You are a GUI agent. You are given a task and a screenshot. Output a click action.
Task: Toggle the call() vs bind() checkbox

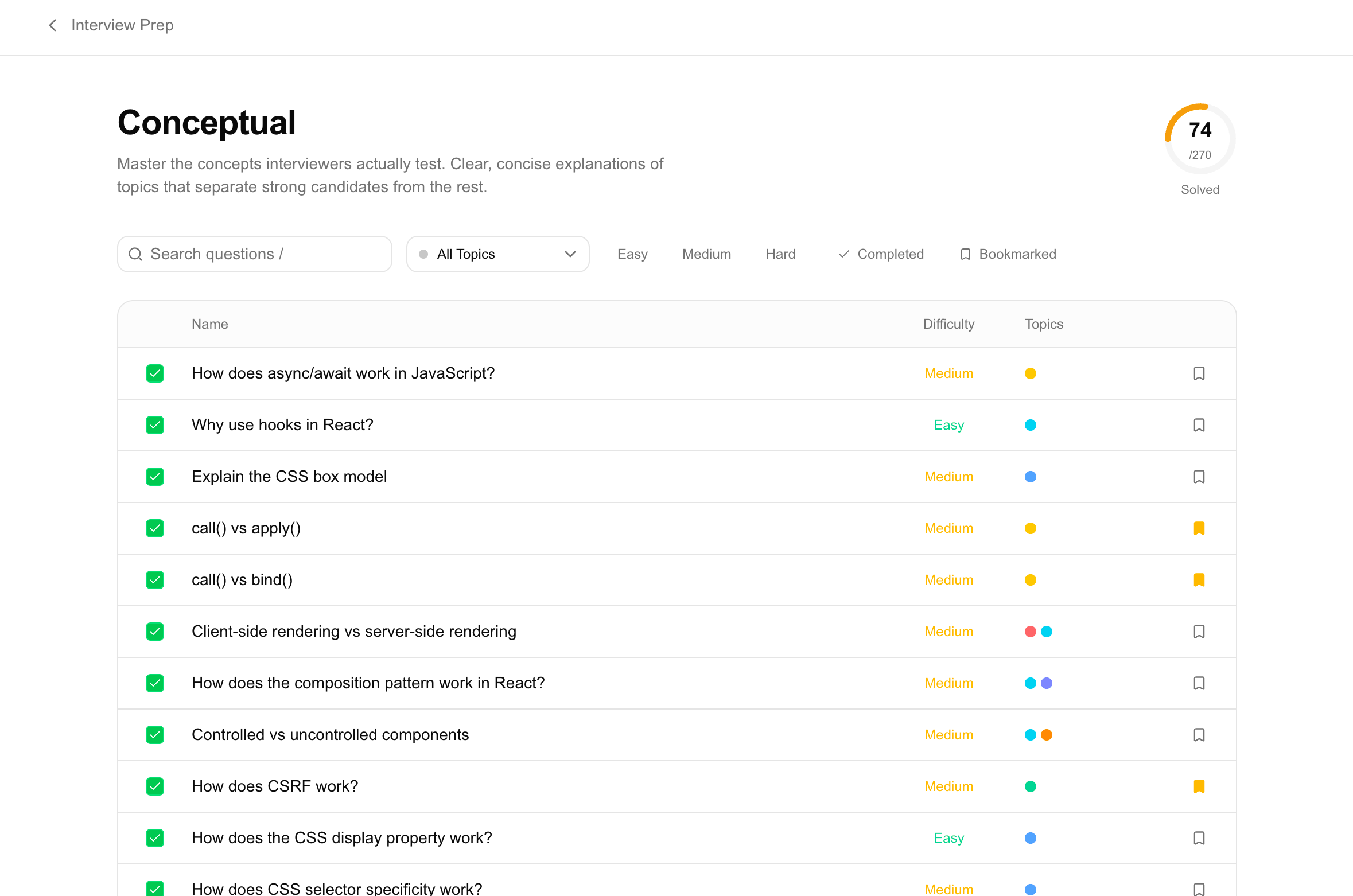(x=155, y=580)
